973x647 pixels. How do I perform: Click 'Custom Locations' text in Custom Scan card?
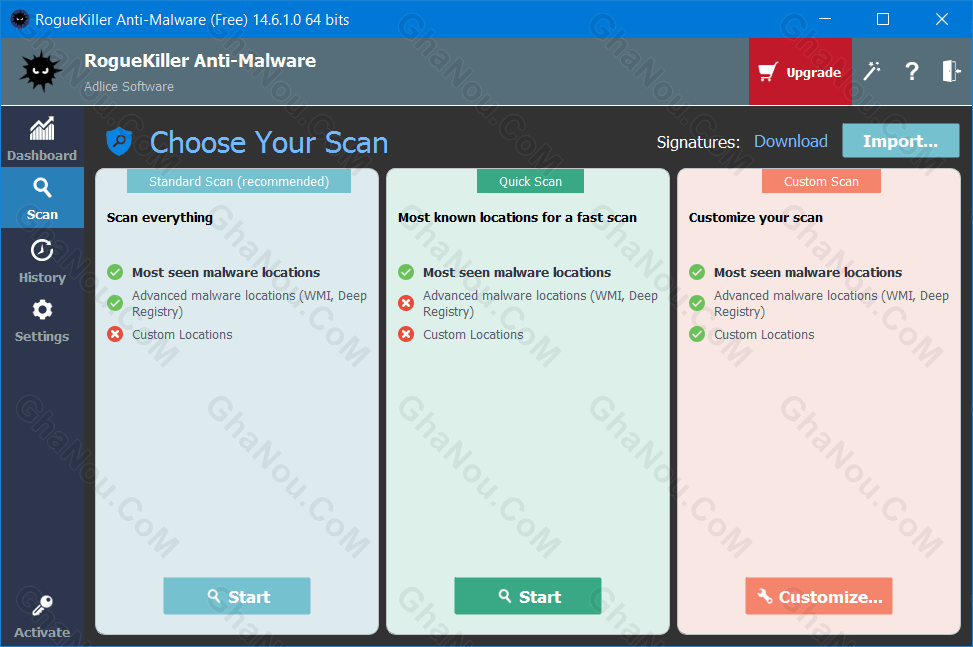pos(764,334)
